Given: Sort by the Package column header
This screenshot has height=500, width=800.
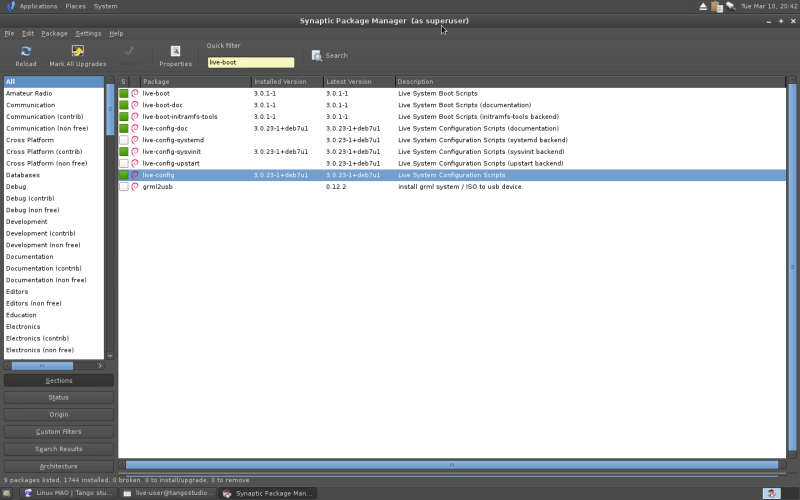Looking at the screenshot, I should [196, 82].
